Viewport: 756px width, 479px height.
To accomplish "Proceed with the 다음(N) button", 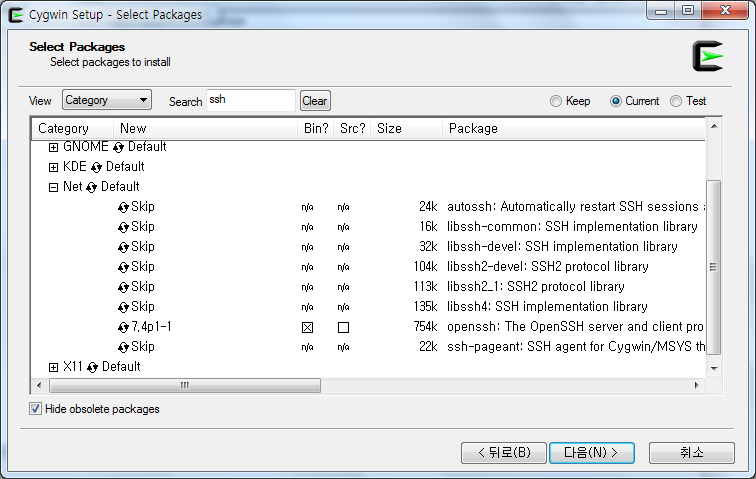I will 592,452.
